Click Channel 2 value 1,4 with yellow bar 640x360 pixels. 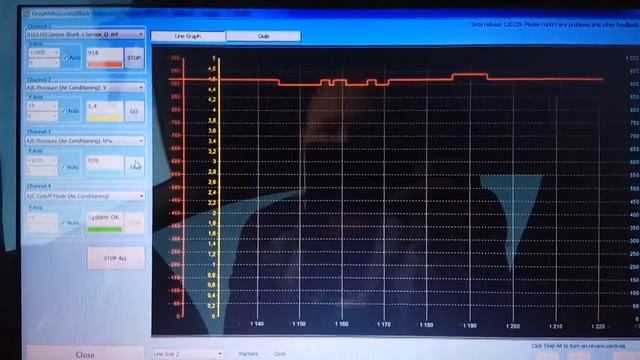click(x=104, y=111)
